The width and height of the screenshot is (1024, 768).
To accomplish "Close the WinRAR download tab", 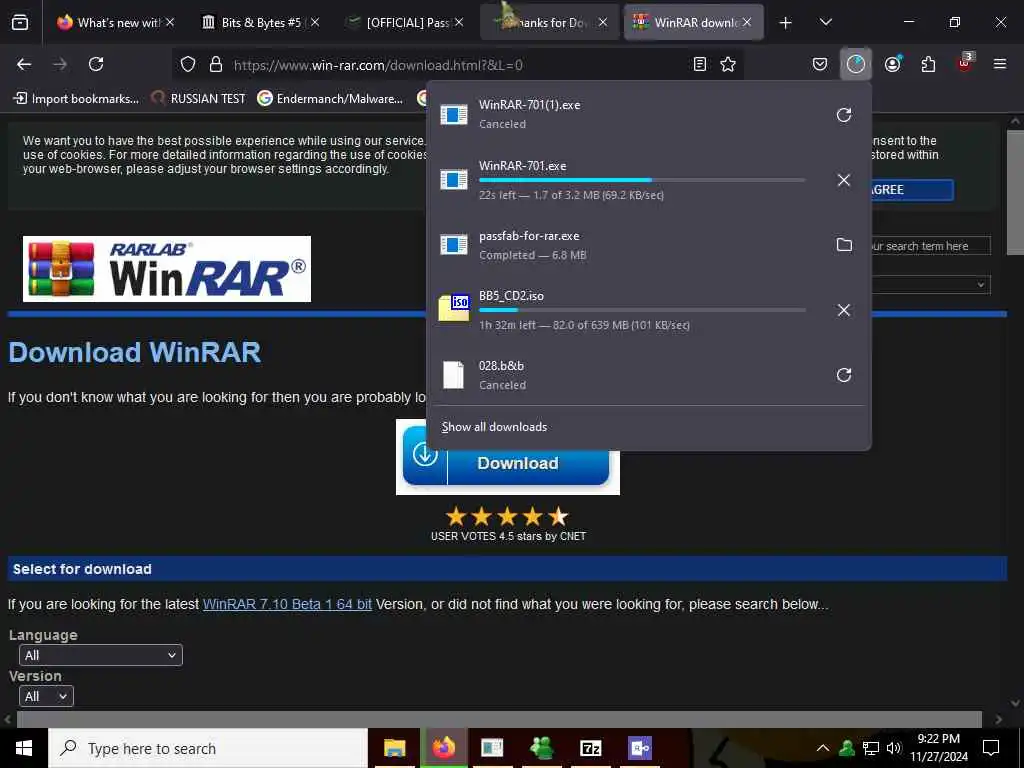I will 746,22.
